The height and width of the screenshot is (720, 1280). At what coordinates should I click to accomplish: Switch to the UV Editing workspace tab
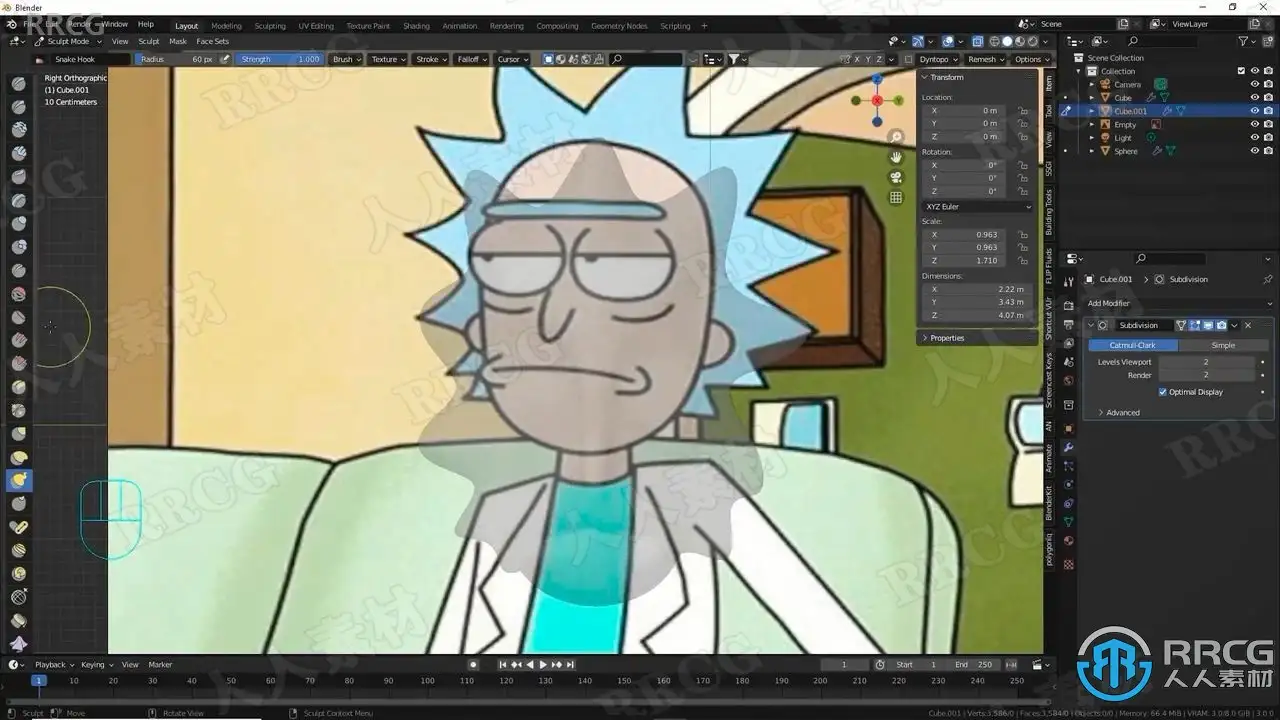pyautogui.click(x=316, y=26)
